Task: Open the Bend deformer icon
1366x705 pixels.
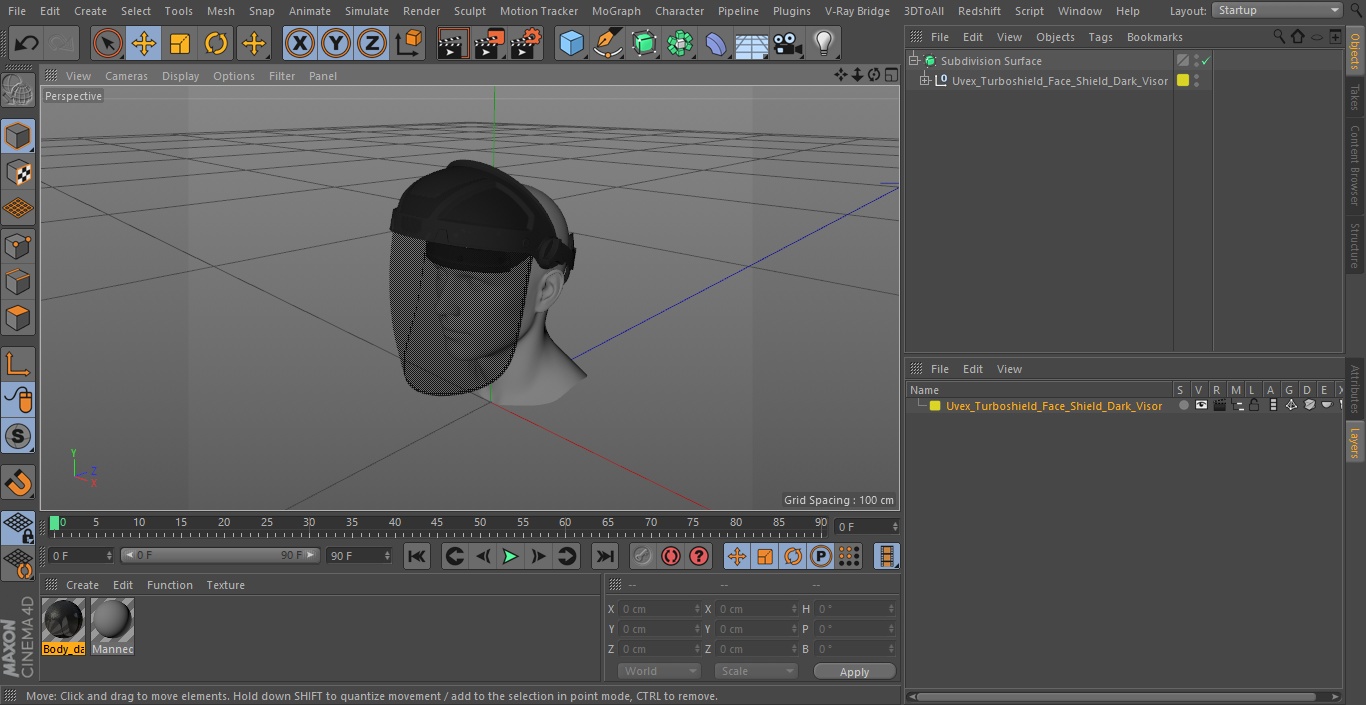Action: click(x=716, y=44)
